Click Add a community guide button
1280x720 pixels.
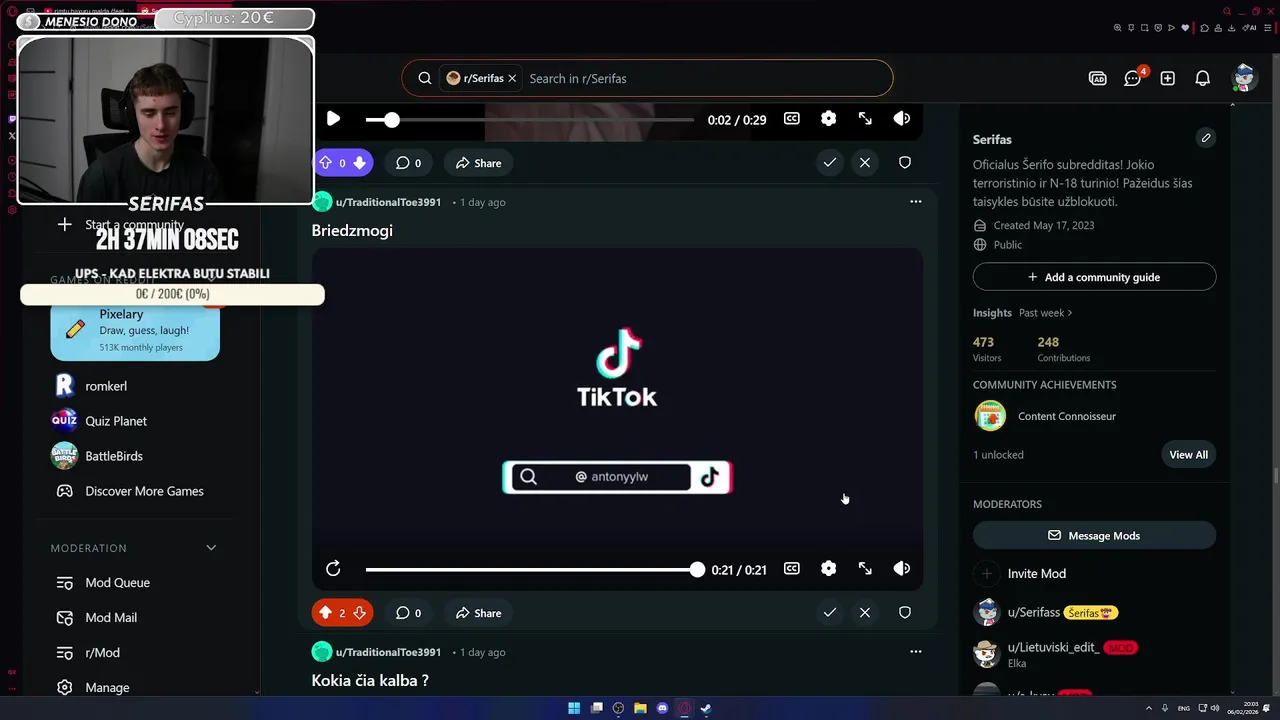point(1094,277)
